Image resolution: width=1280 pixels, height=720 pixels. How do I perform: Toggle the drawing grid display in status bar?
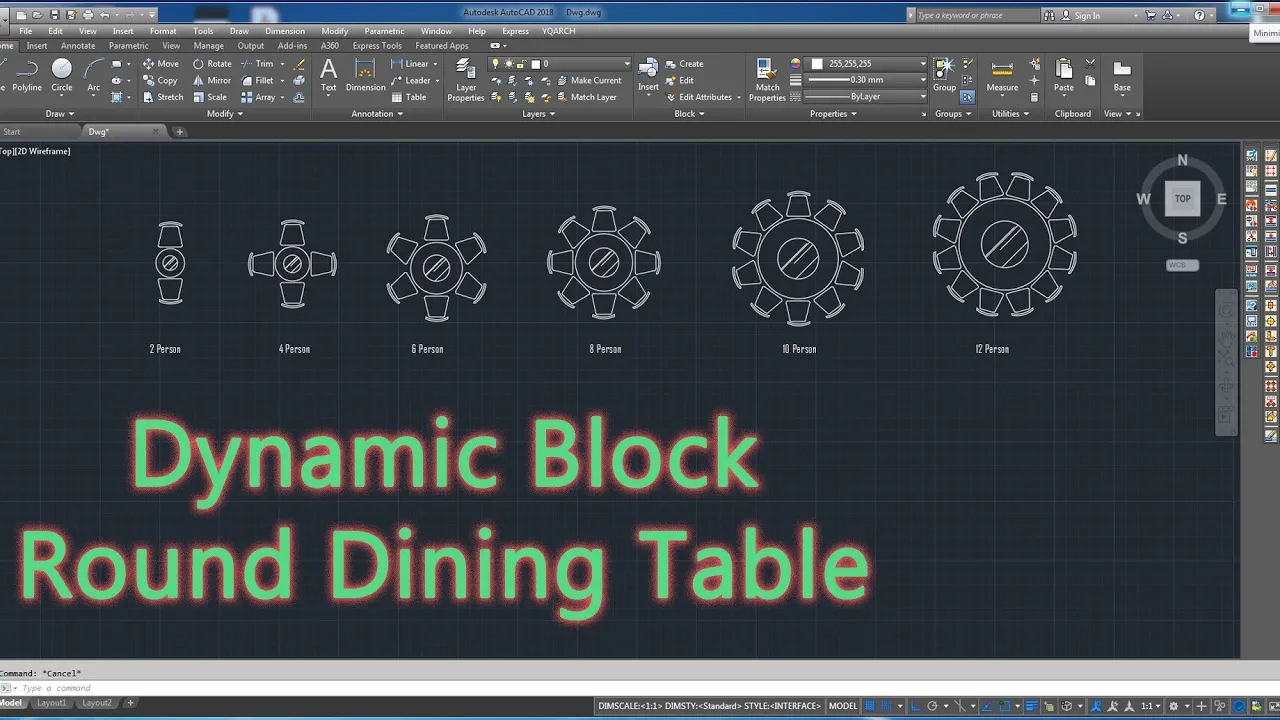pos(870,706)
